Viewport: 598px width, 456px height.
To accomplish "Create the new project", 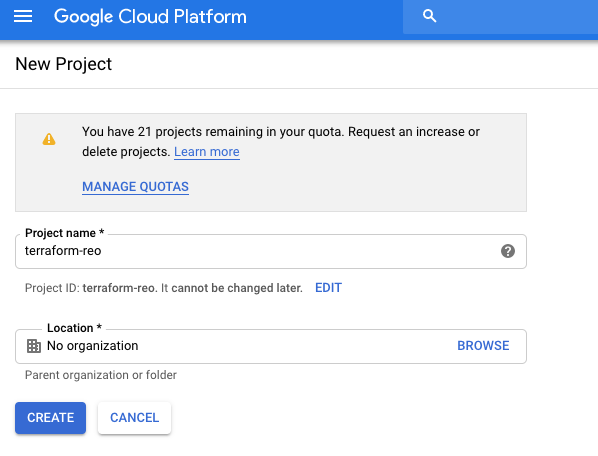I will pos(50,418).
